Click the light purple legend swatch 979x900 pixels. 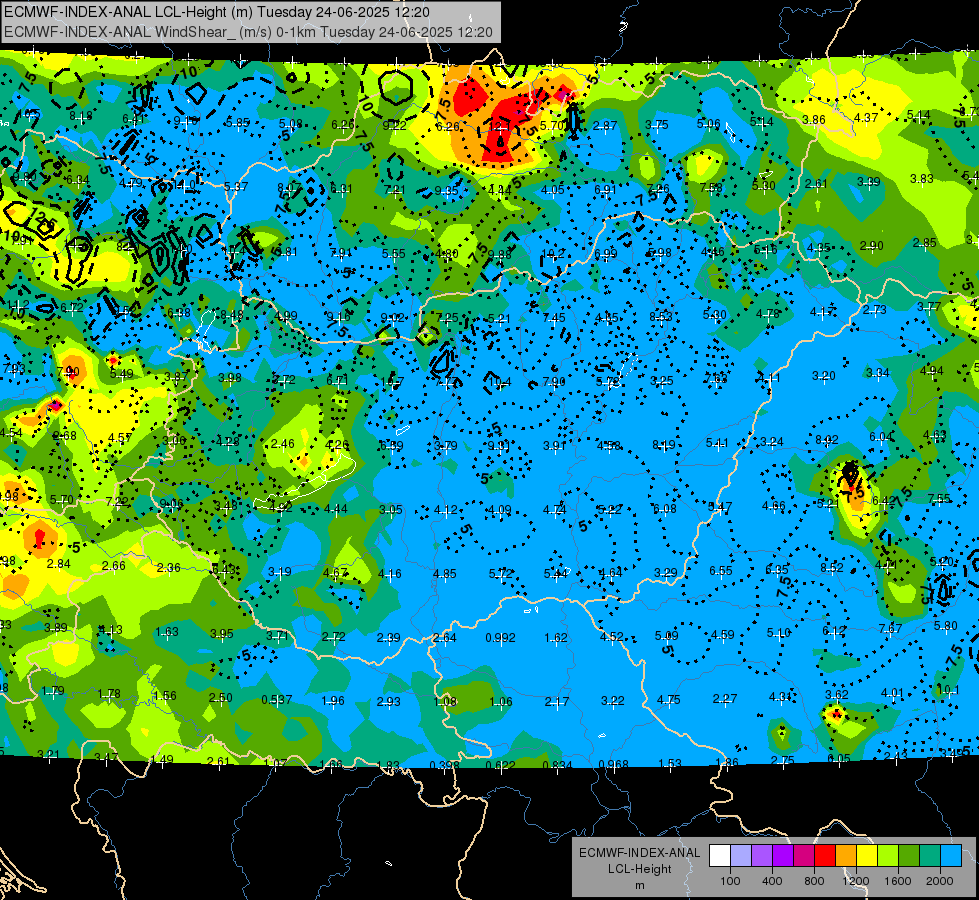pyautogui.click(x=762, y=856)
